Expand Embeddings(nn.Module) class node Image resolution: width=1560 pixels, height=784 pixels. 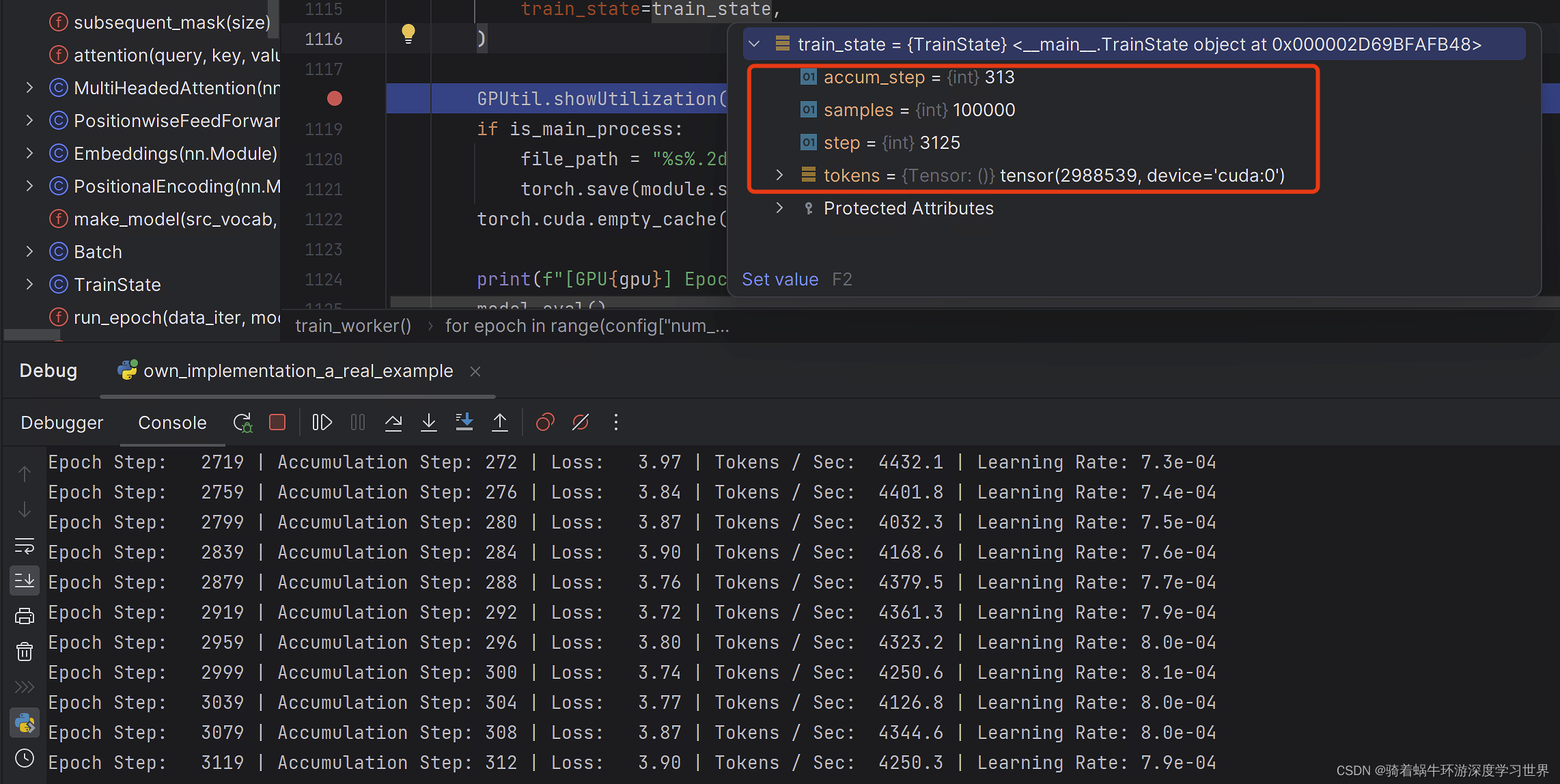point(29,154)
